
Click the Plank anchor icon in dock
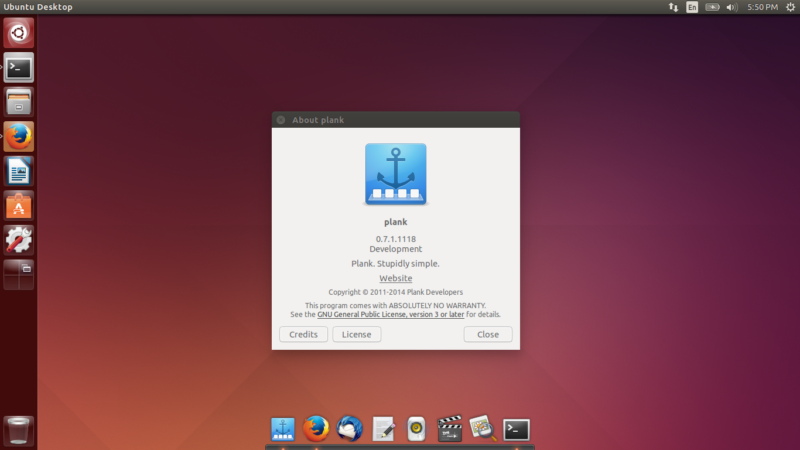283,429
